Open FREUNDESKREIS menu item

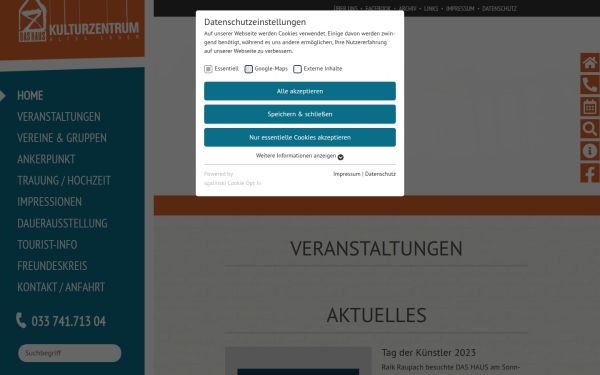(x=52, y=266)
